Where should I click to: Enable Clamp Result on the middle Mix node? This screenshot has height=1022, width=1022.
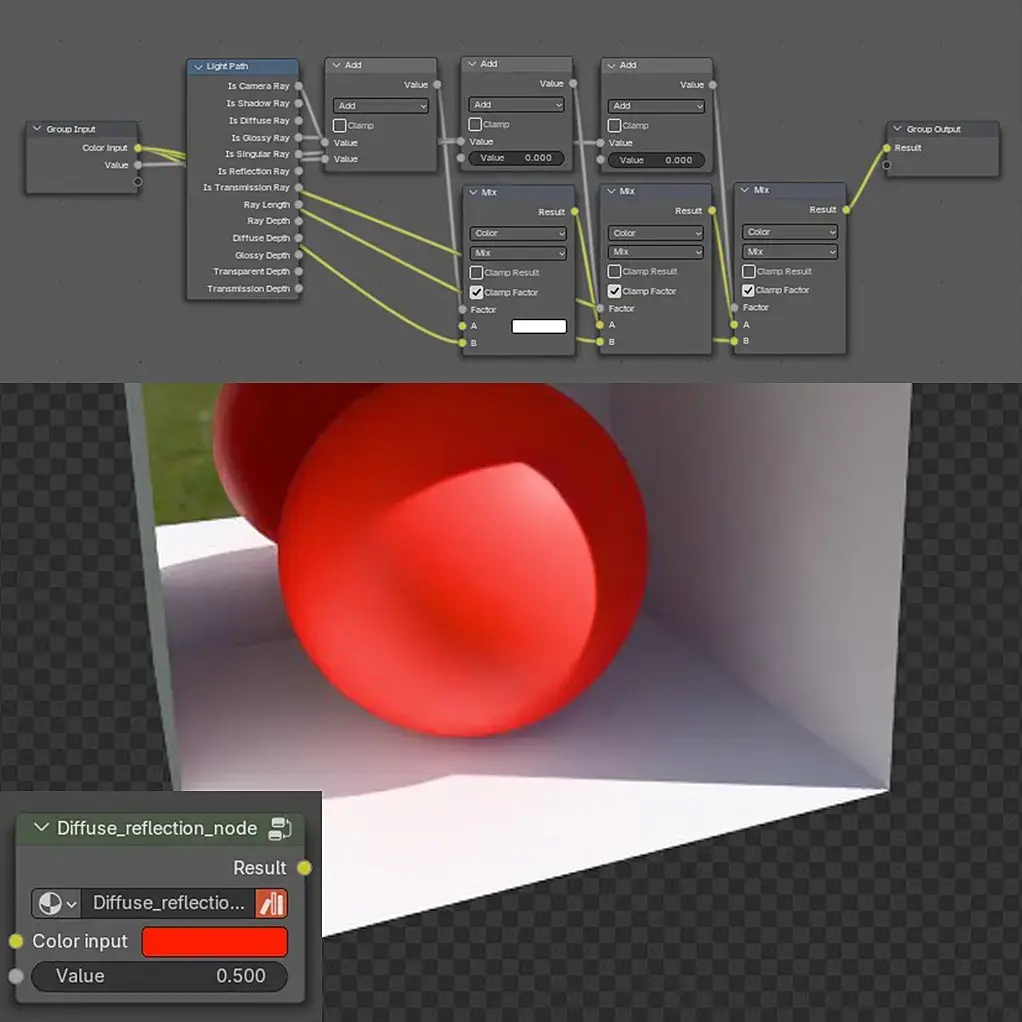[614, 271]
